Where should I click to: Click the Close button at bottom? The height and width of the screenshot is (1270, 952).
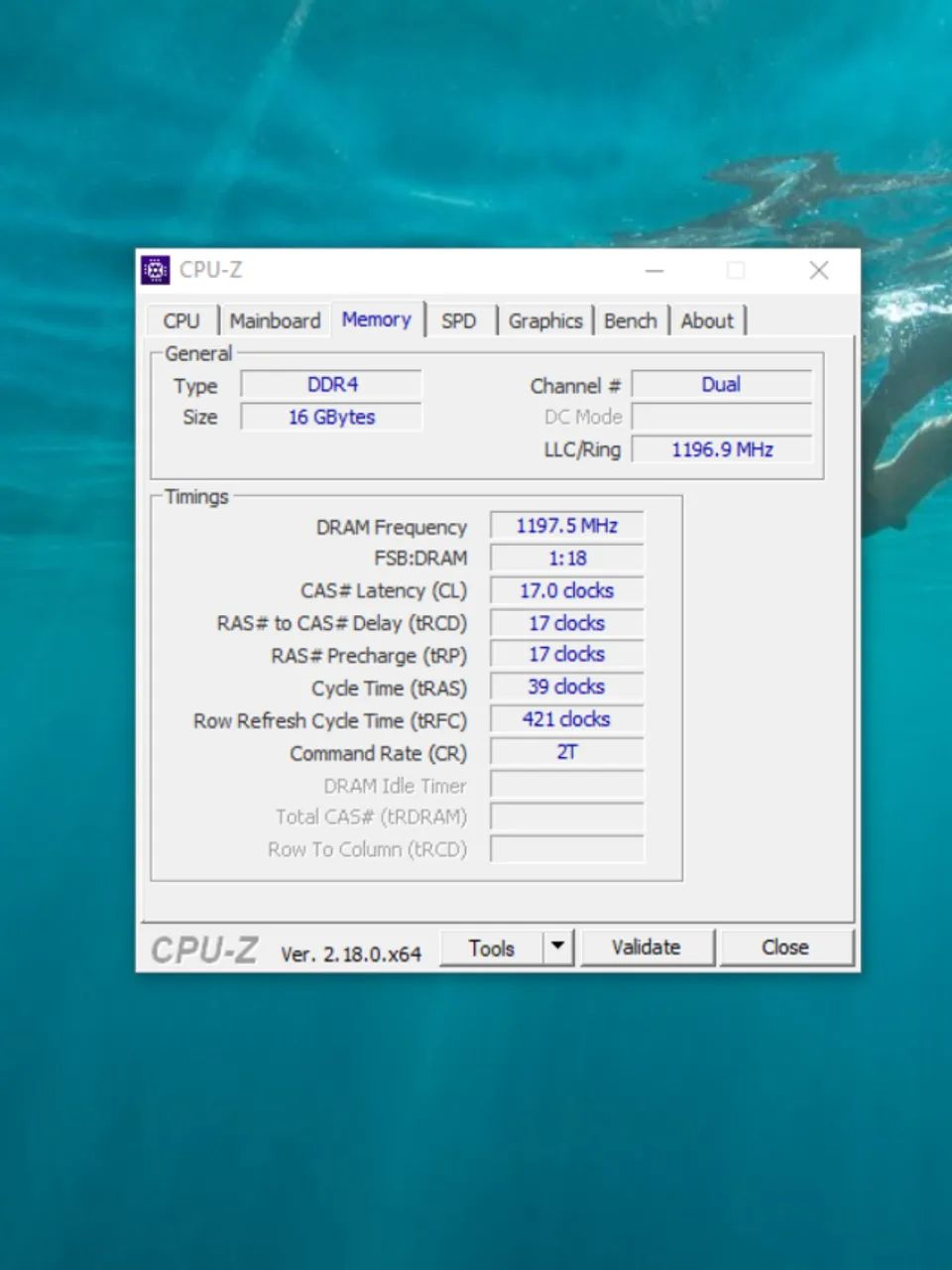(x=785, y=949)
